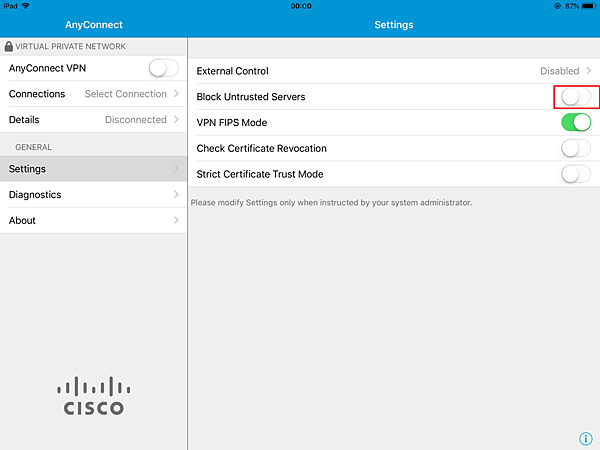Enable Block Untrusted Servers switch
The image size is (600, 450).
point(576,97)
